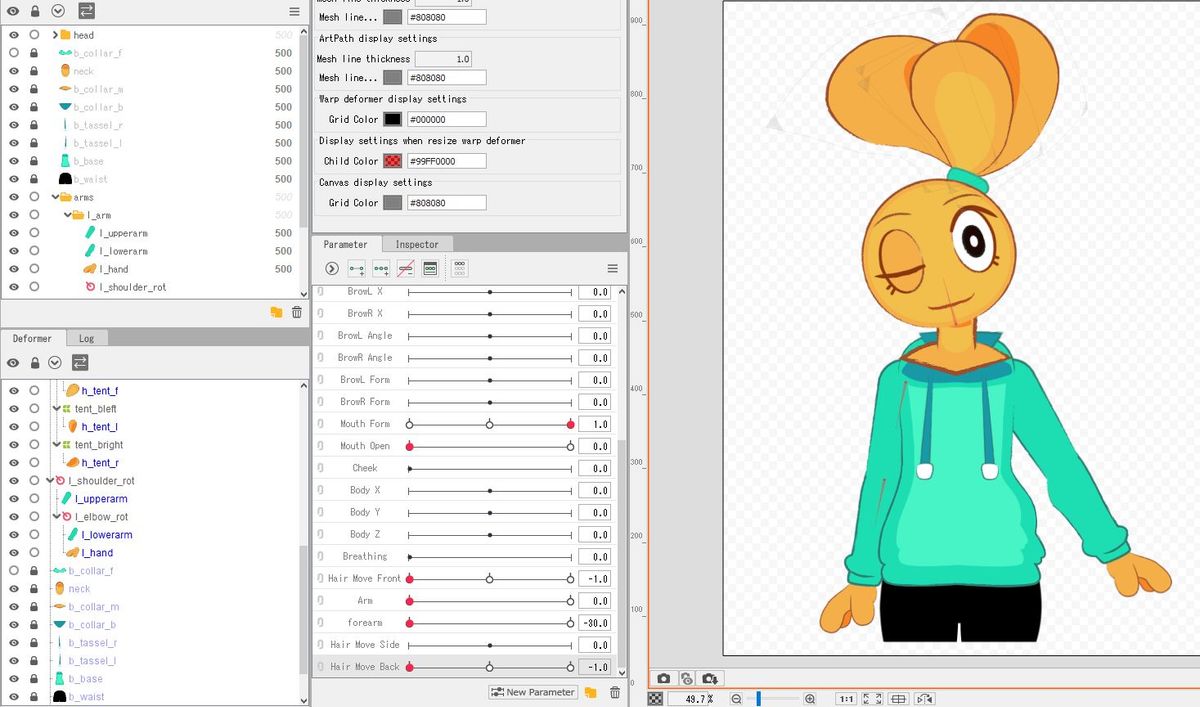Expand the head folder chevron
This screenshot has height=707, width=1200.
[x=55, y=35]
